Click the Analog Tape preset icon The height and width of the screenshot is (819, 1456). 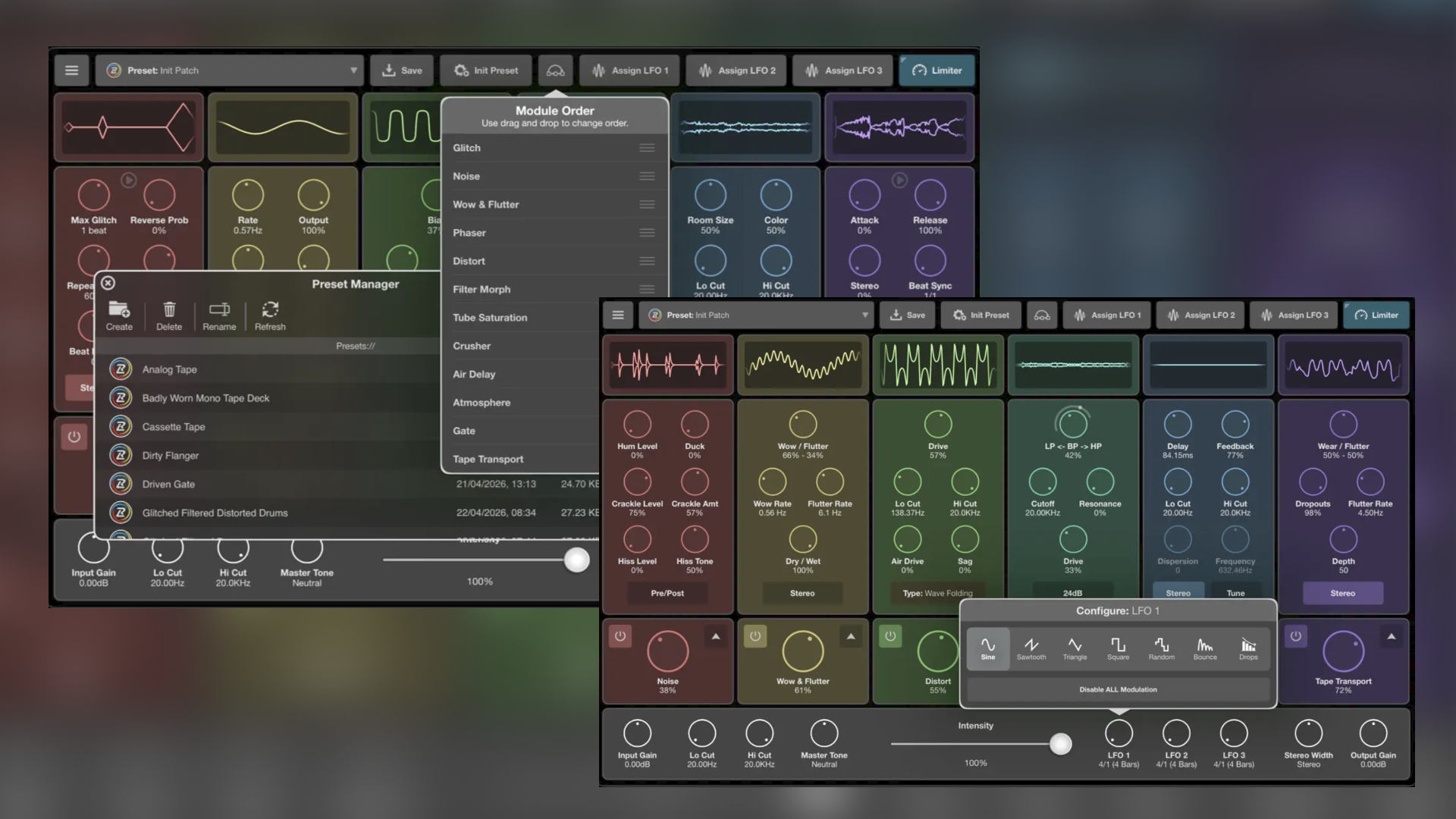point(121,369)
